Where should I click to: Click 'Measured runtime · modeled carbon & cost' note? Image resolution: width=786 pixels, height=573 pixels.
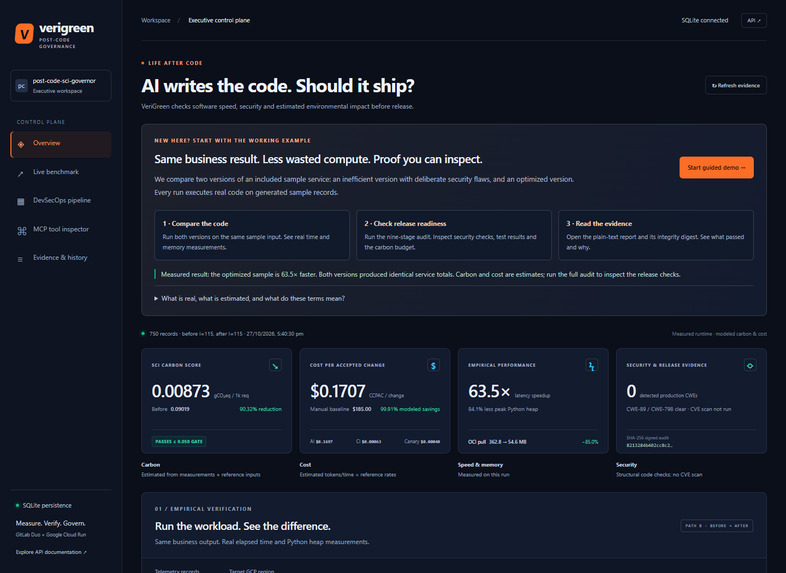(719, 334)
